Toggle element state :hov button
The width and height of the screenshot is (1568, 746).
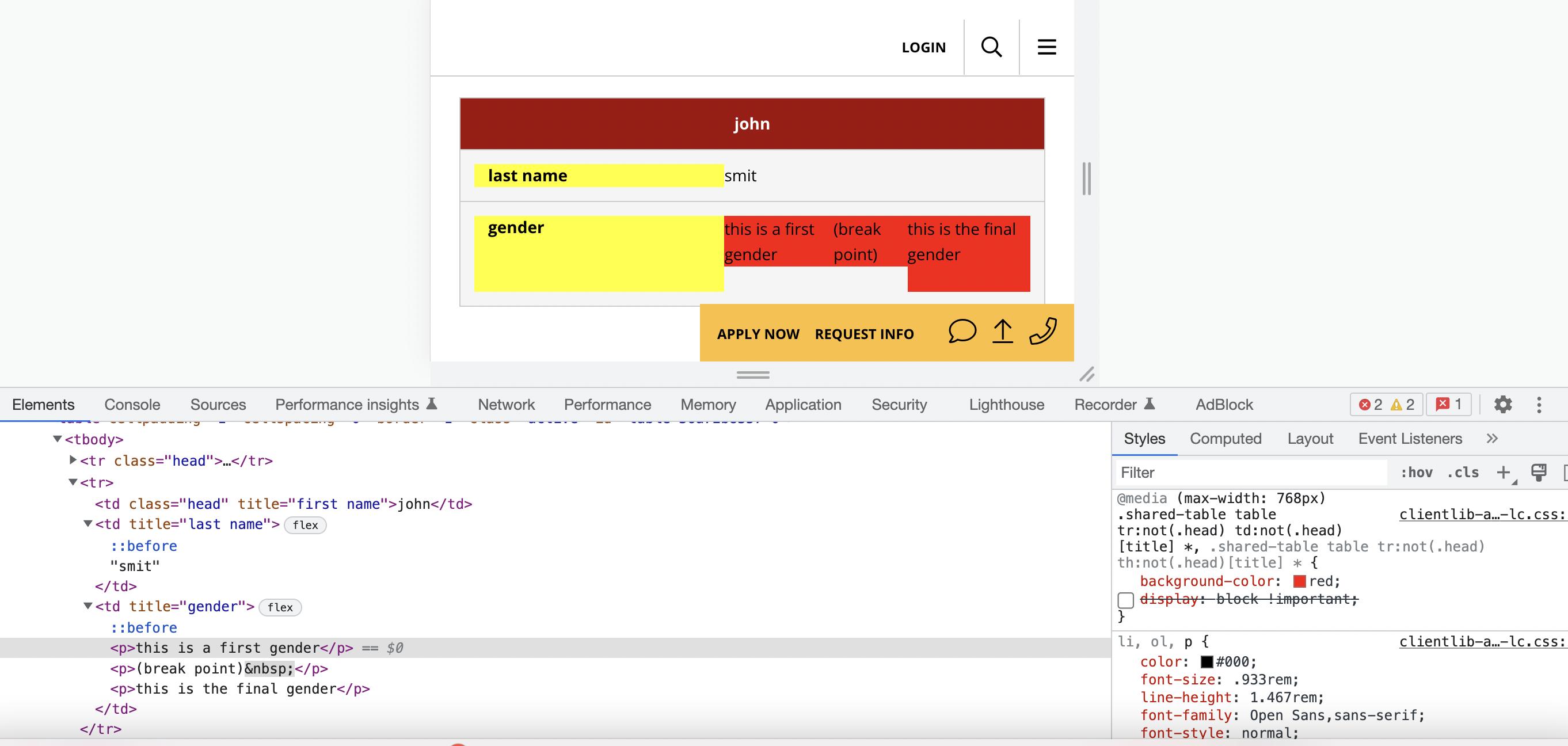(1417, 472)
